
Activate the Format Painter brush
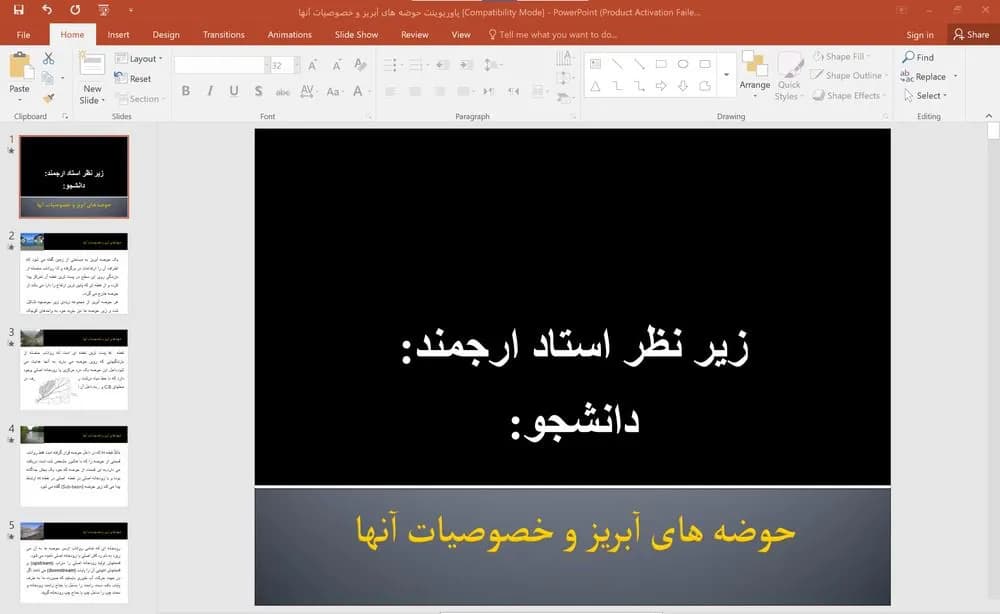point(48,98)
